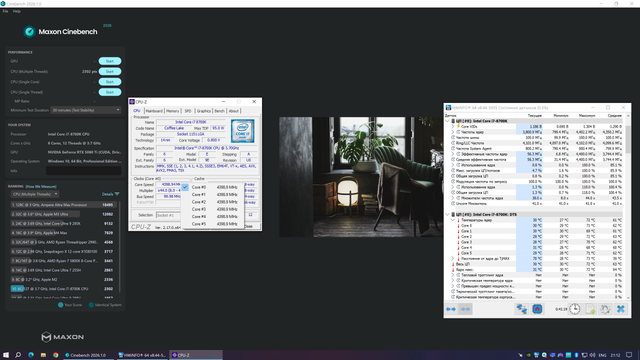Toggle the ranking Details expander
640x360 pixels.
[x=111, y=194]
